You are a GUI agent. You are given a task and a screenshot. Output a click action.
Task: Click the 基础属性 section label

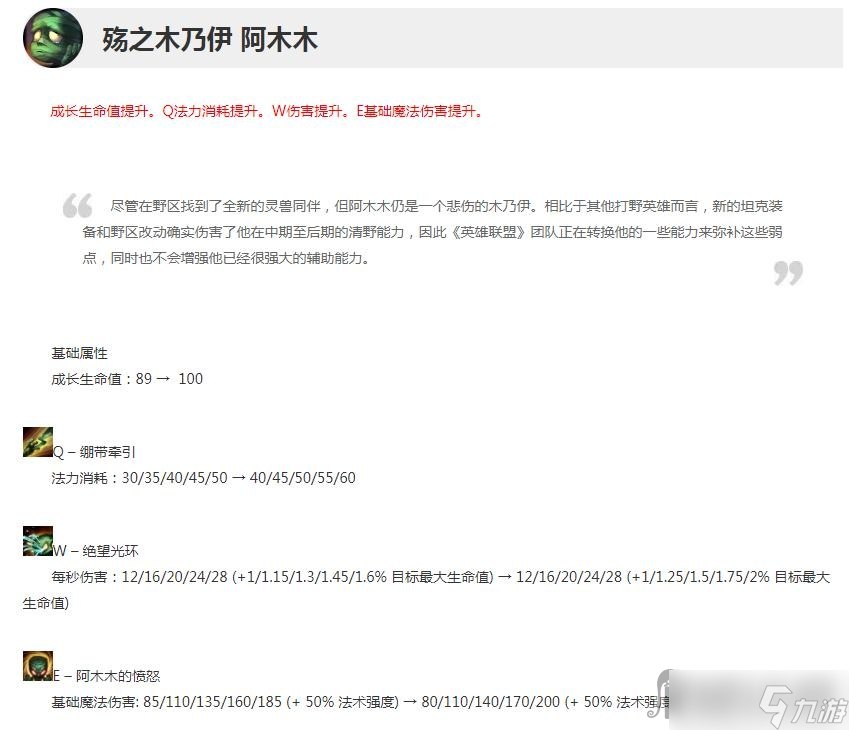point(79,353)
